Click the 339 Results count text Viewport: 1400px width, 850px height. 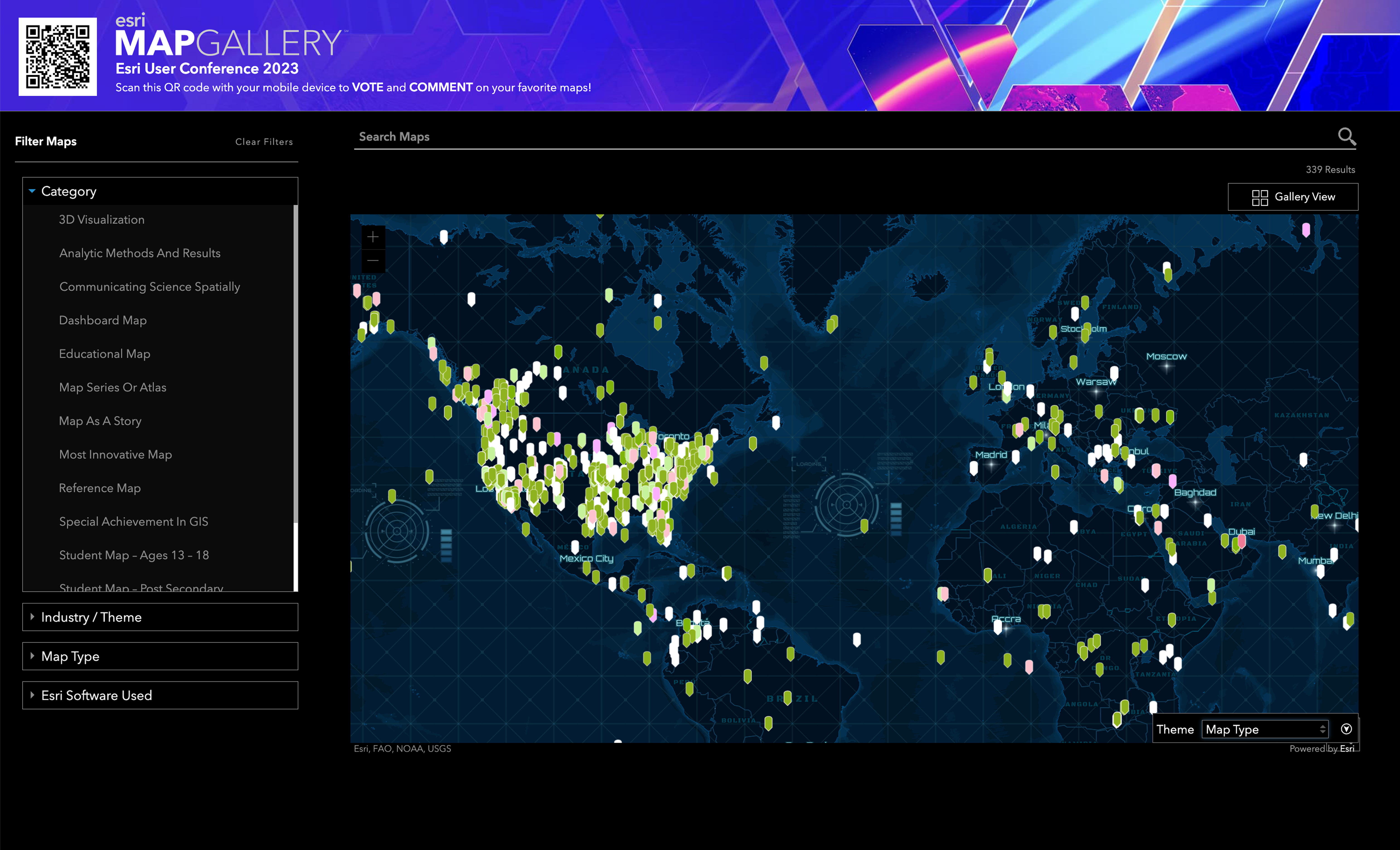coord(1330,169)
